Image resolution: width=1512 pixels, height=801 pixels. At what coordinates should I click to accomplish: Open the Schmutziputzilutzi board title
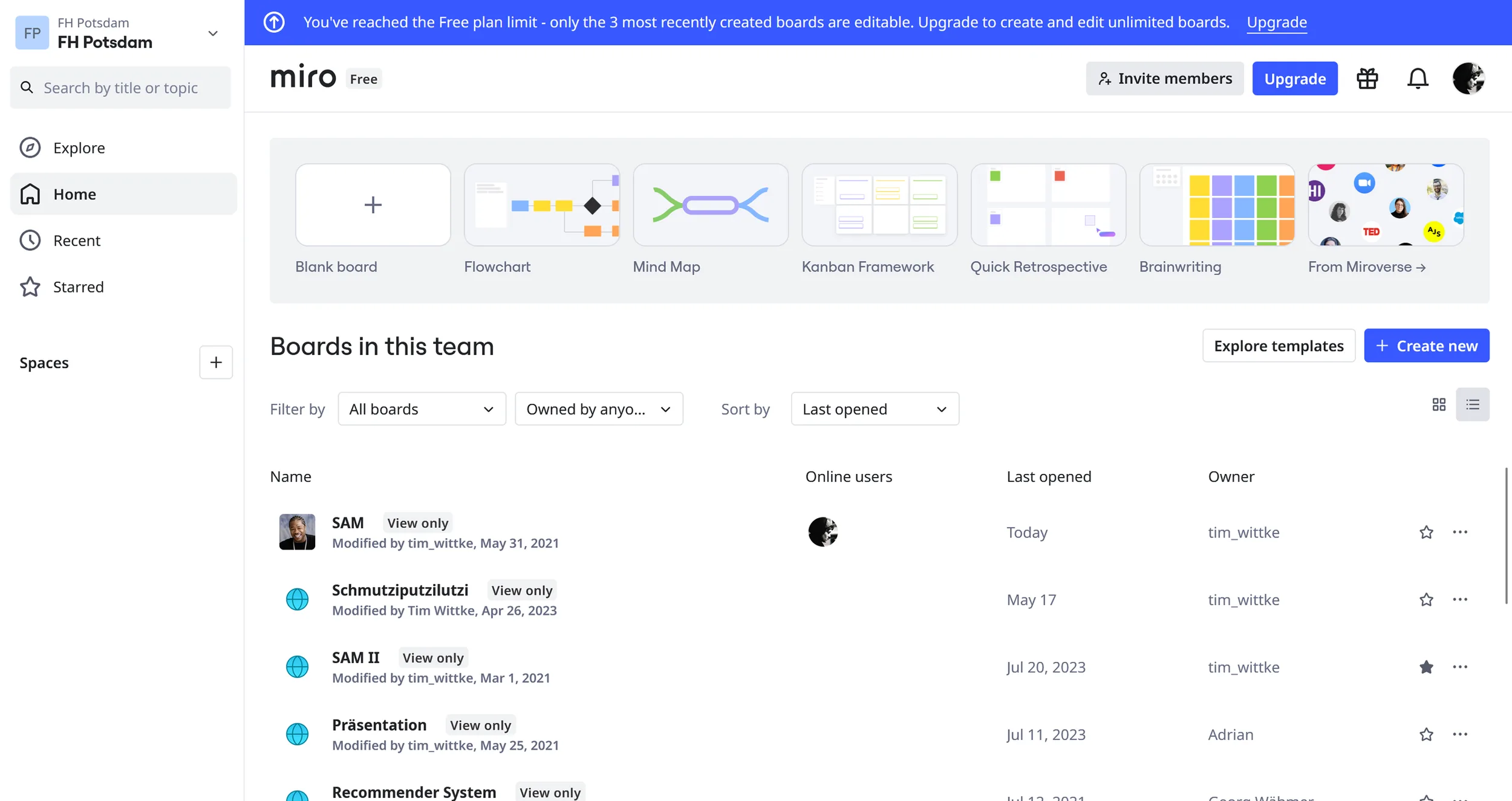(400, 590)
